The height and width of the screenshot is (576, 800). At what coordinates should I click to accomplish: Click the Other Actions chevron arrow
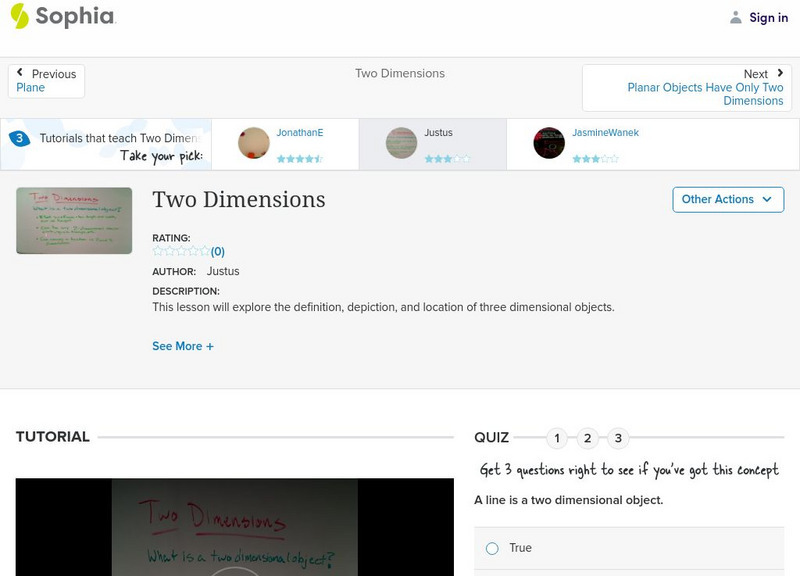click(x=768, y=199)
